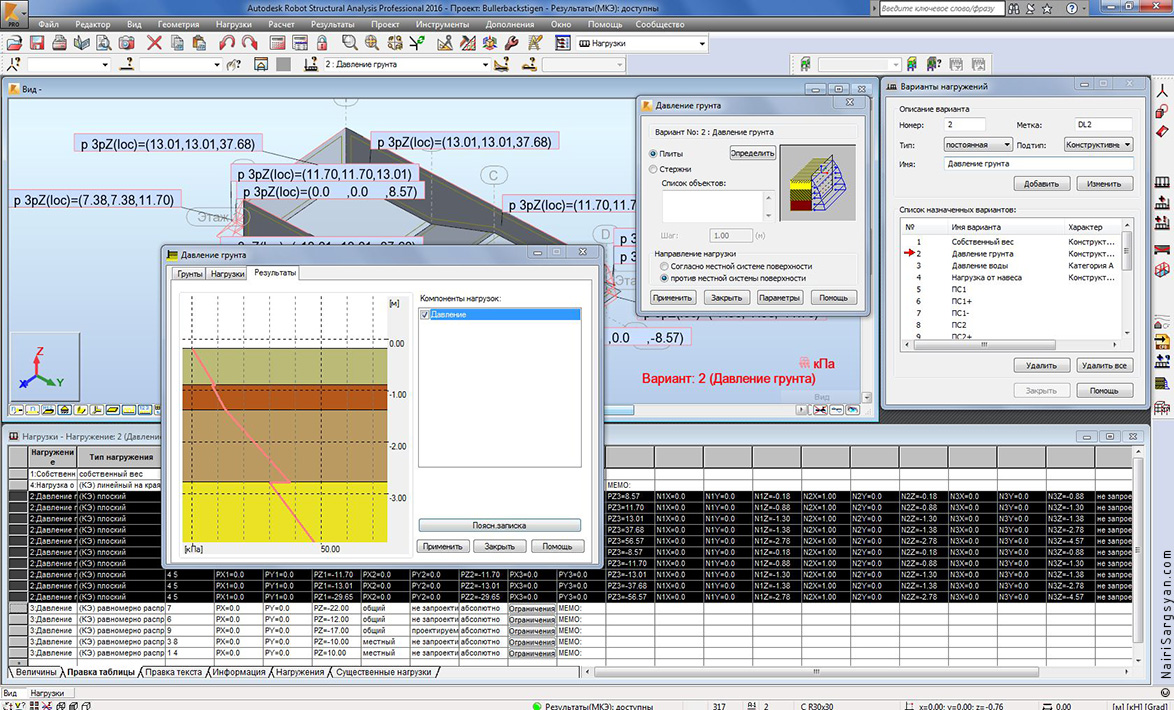Expand the help menu arrow in title bar

pos(1085,9)
